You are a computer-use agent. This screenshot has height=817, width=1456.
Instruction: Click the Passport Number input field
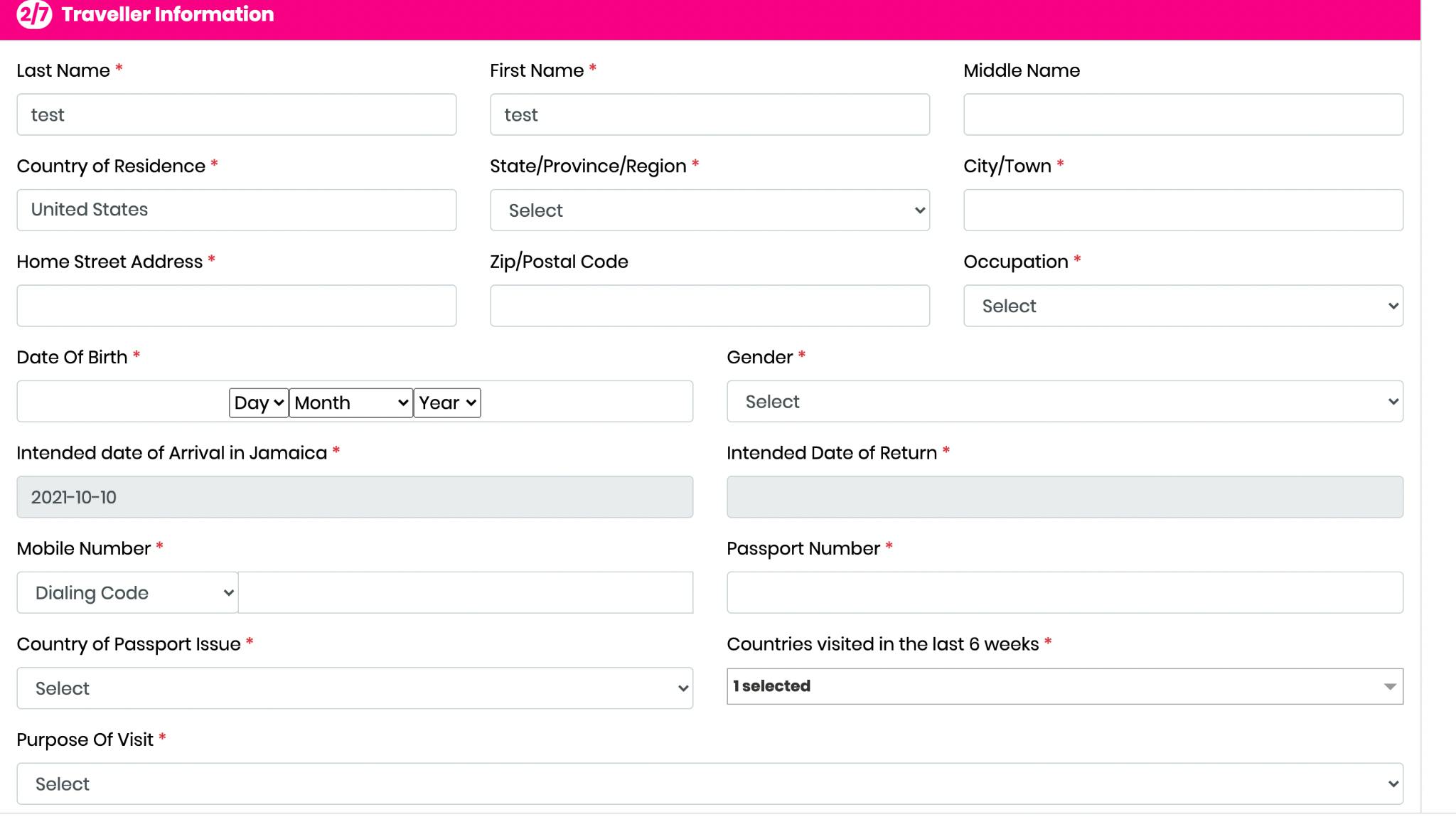[x=1064, y=592]
